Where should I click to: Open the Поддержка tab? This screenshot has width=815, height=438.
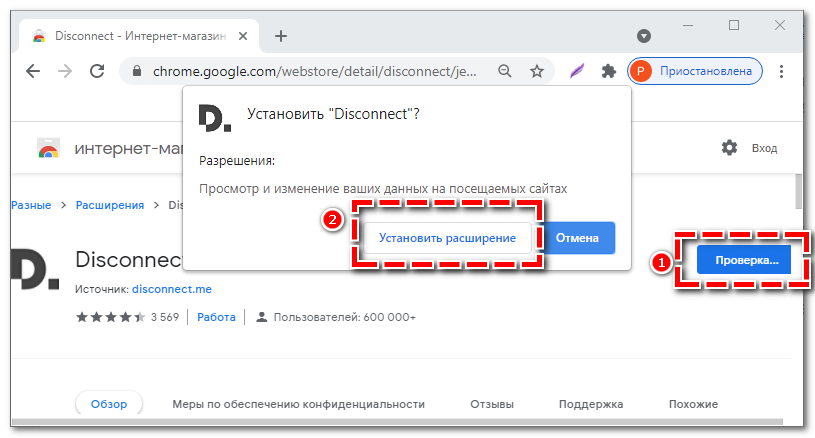pyautogui.click(x=591, y=404)
